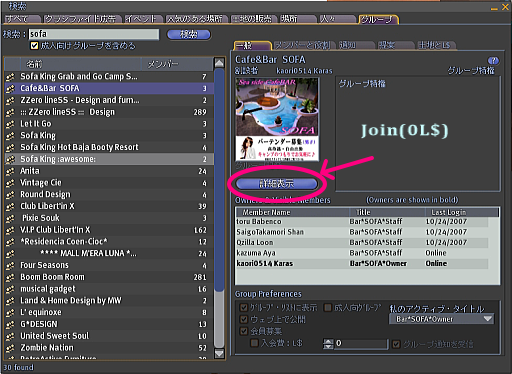Click the group icon beside musical gadget
Viewport: 512px width, 374px height.
10,289
